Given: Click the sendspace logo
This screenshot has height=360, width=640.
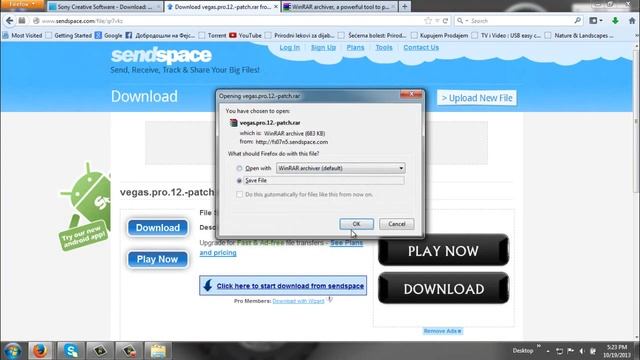Looking at the screenshot, I should click(x=161, y=56).
